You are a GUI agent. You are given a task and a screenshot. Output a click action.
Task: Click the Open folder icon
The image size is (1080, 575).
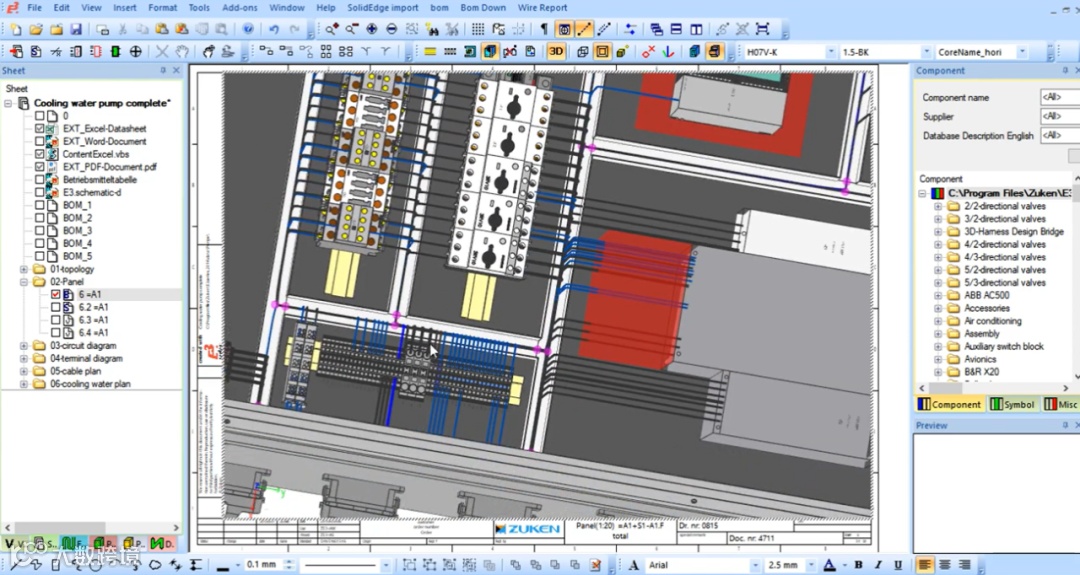[x=36, y=30]
